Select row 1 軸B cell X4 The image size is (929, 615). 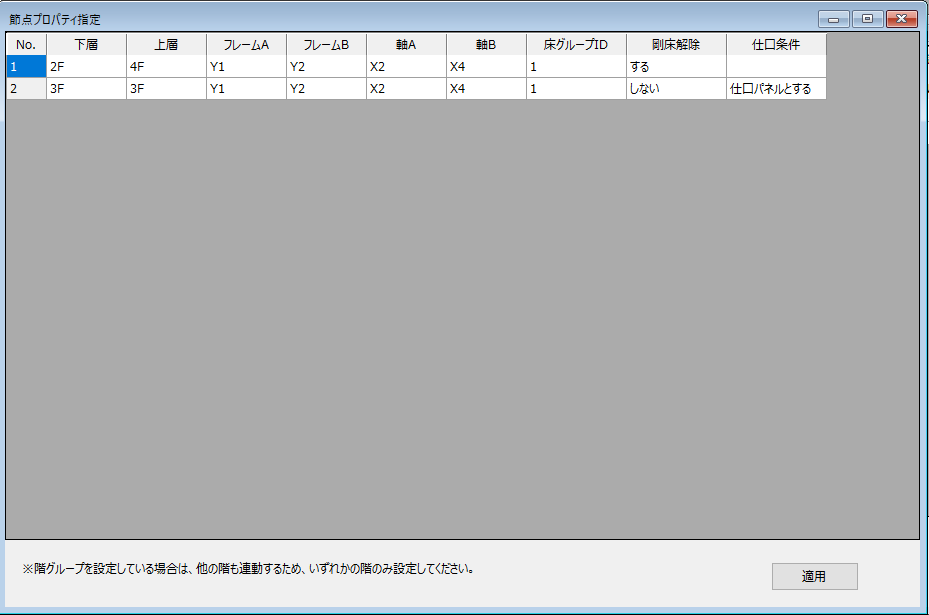tap(486, 66)
